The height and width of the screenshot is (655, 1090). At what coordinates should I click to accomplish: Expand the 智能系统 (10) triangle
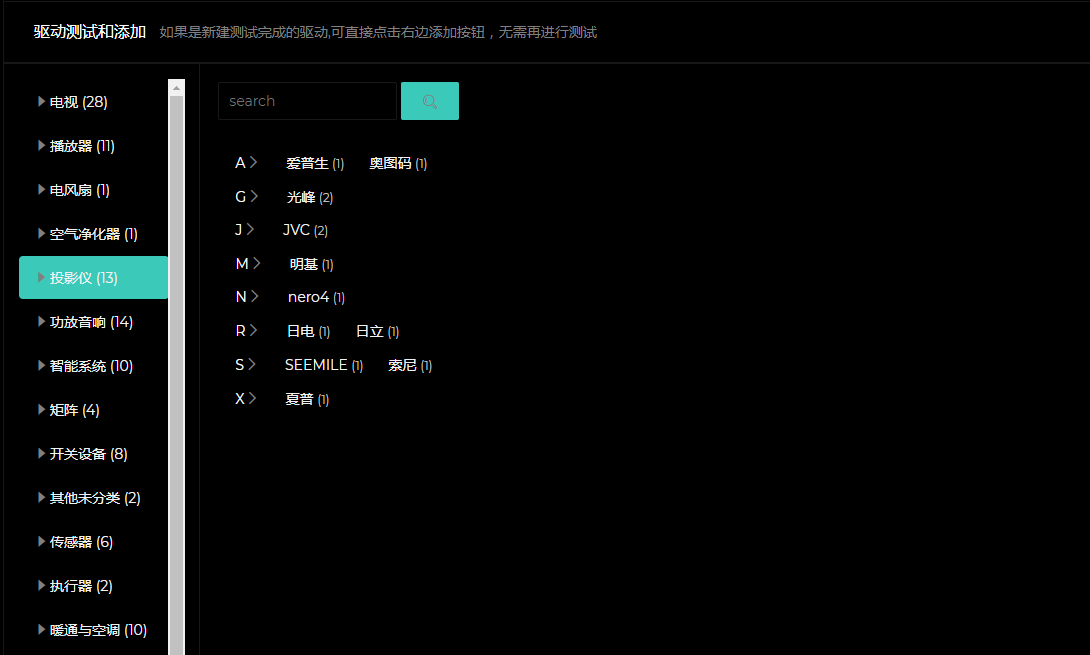[x=41, y=366]
